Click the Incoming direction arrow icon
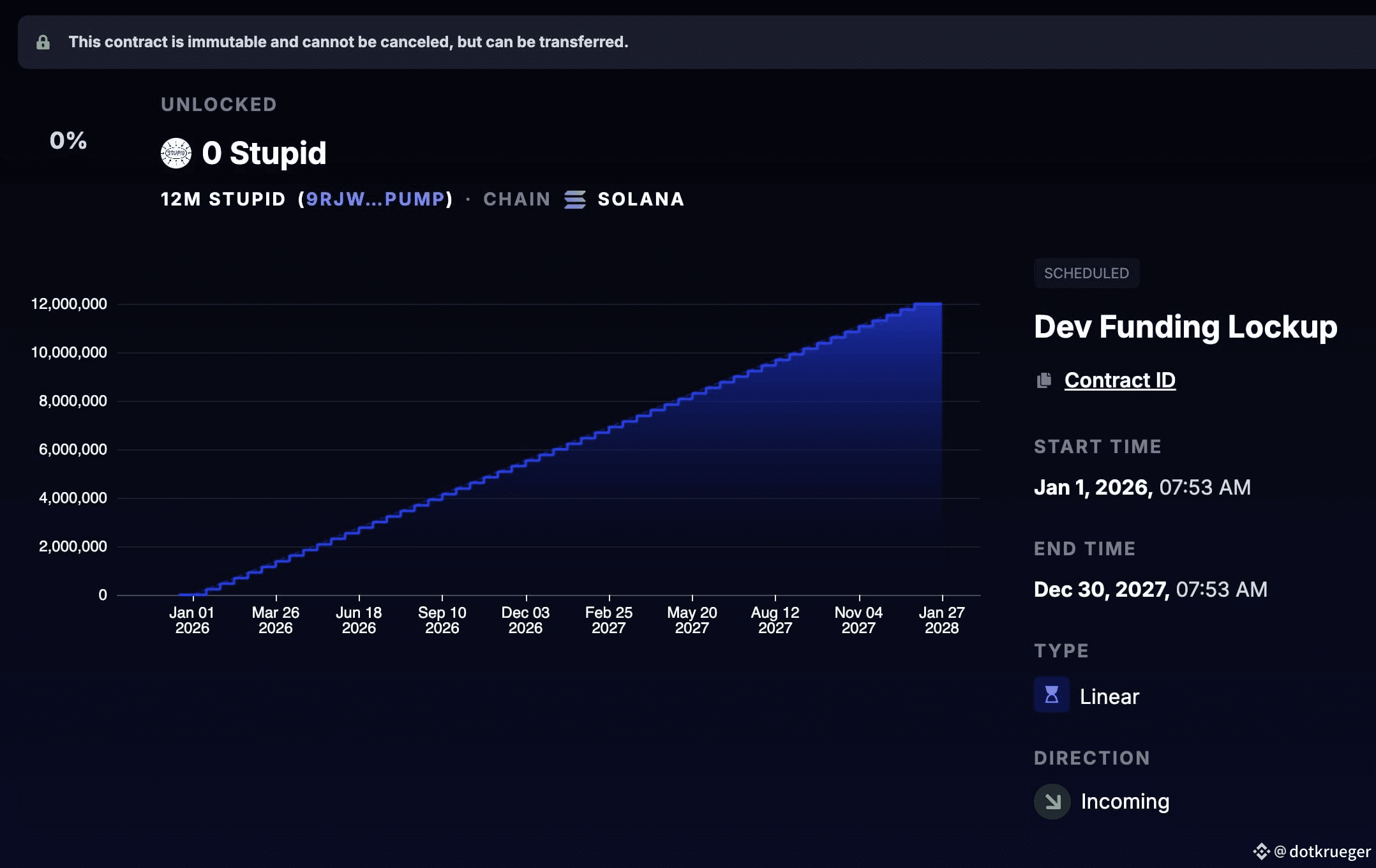Image resolution: width=1376 pixels, height=868 pixels. [1052, 802]
